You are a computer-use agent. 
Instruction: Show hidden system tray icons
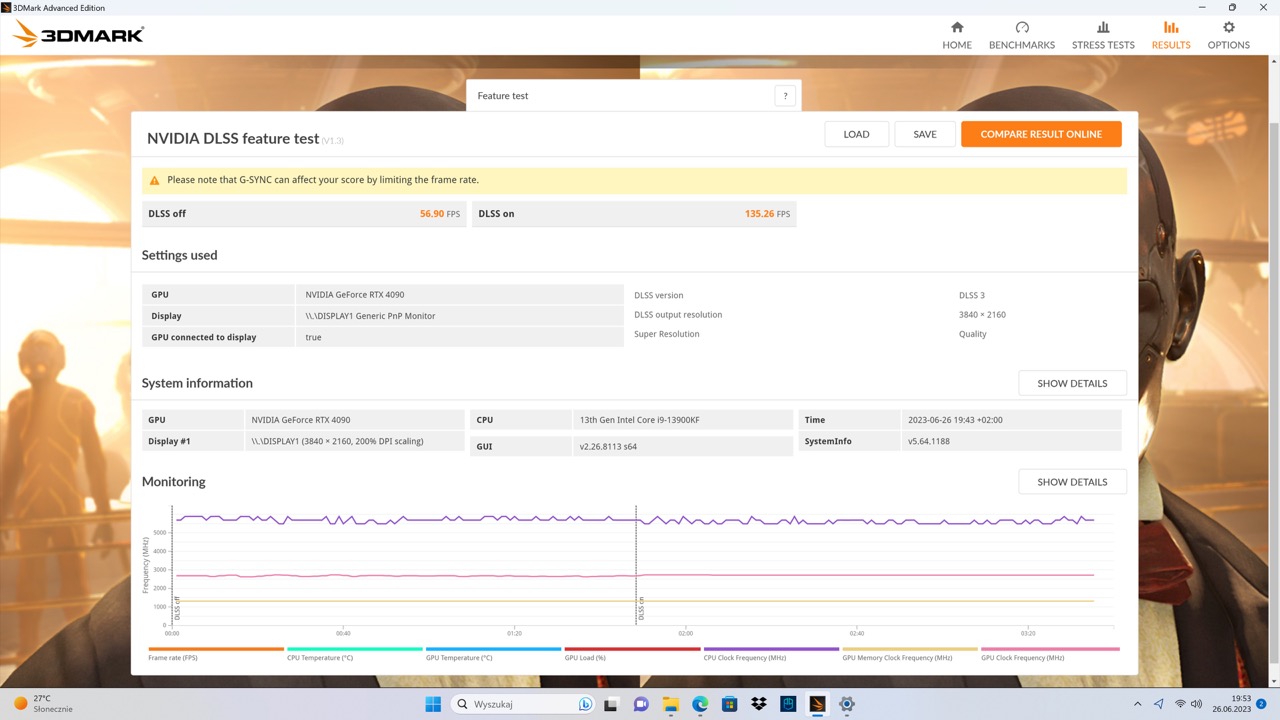click(1137, 704)
